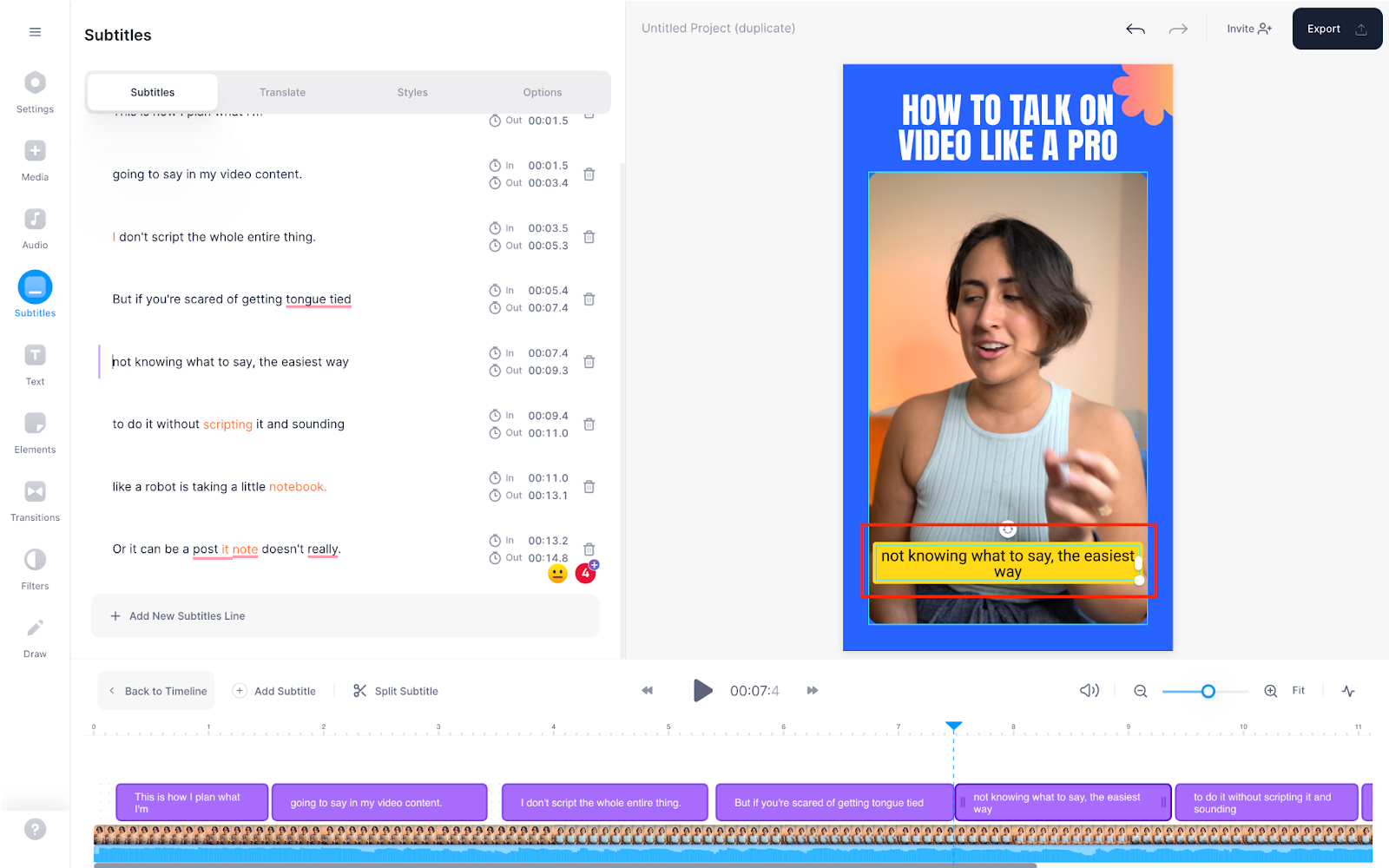Screen dimensions: 1389x868
Task: Delete the 'Or it can be a post it note' line
Action: click(x=589, y=549)
